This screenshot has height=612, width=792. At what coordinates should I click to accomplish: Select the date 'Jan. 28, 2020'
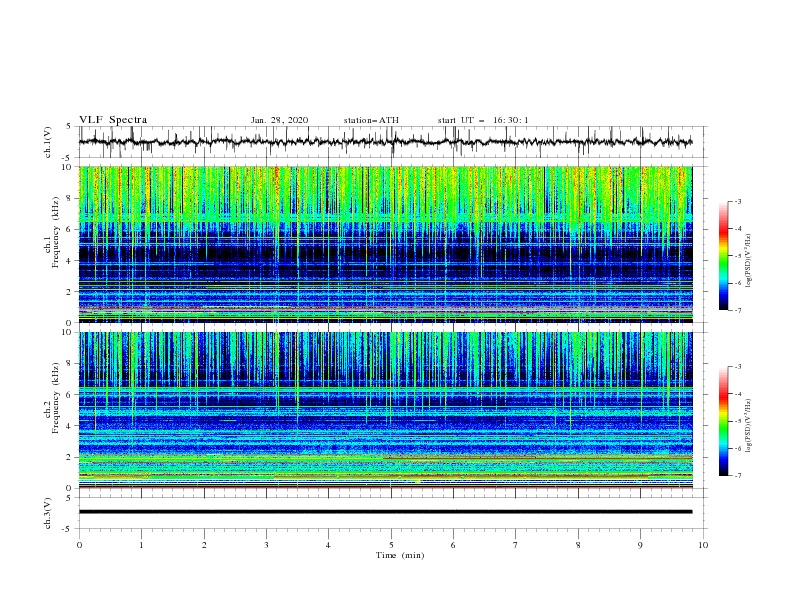coord(279,120)
